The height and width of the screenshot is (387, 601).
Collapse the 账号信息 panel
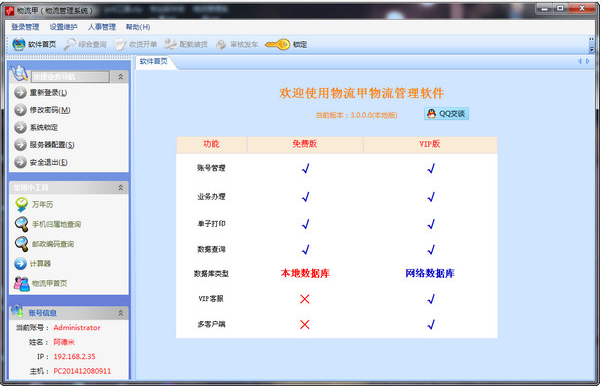coord(121,313)
